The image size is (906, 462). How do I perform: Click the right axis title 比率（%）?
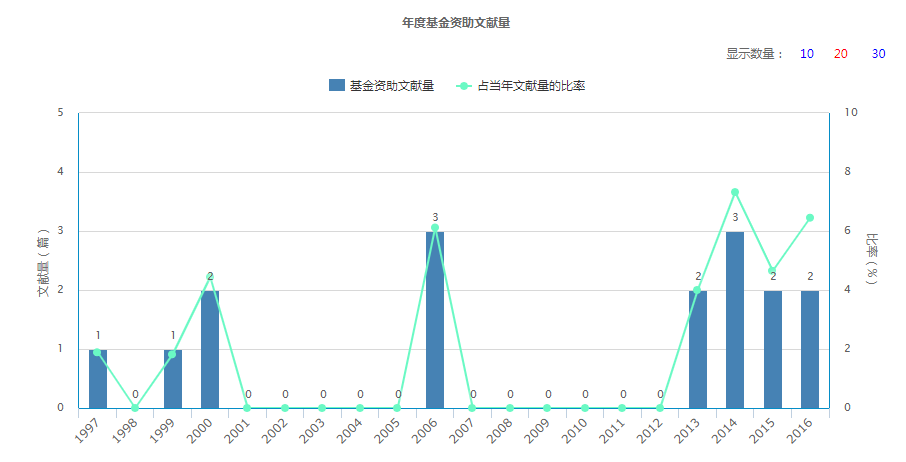871,259
